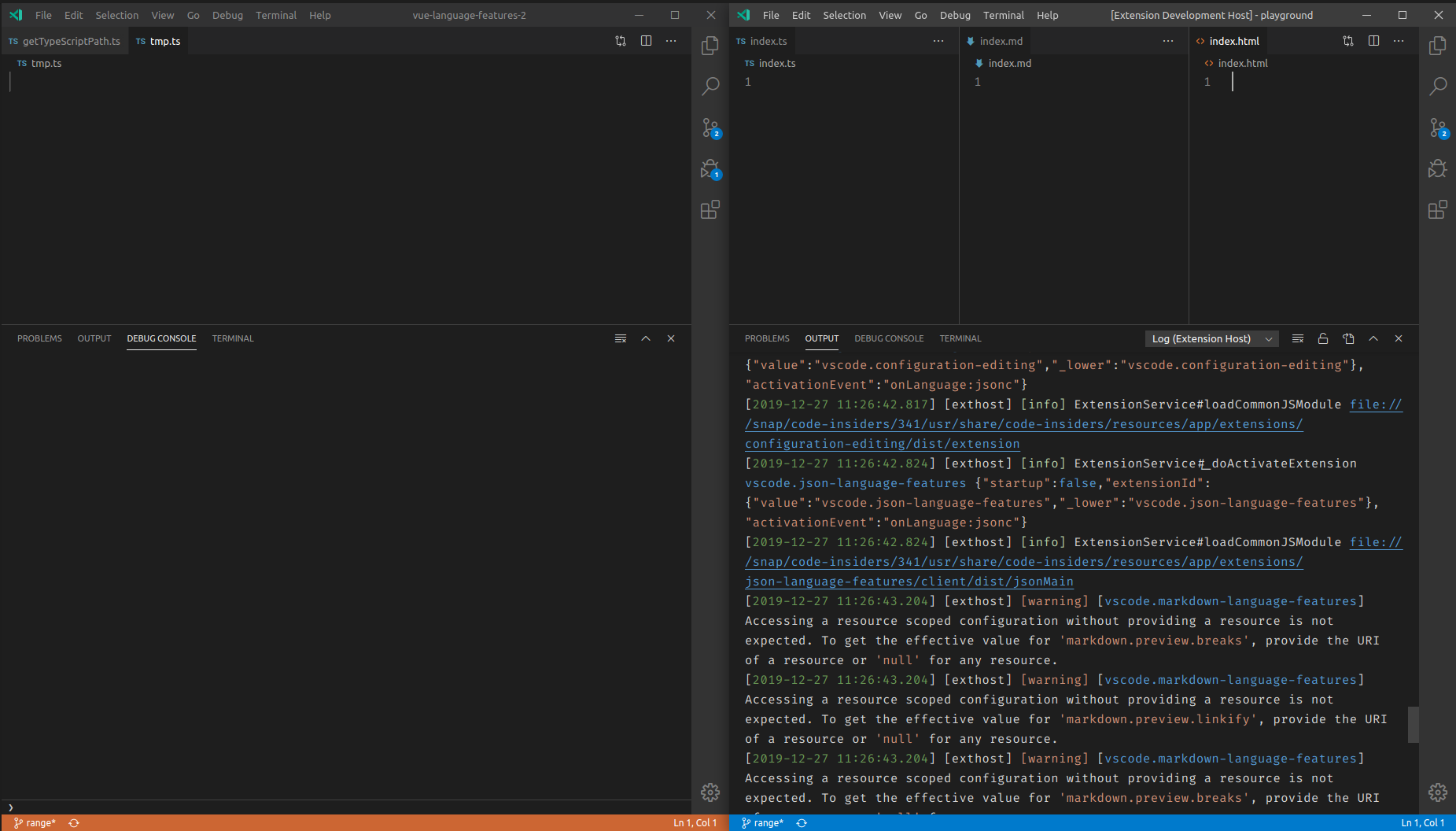This screenshot has height=831, width=1456.
Task: Open the Debug view with the notification badge
Action: (710, 168)
